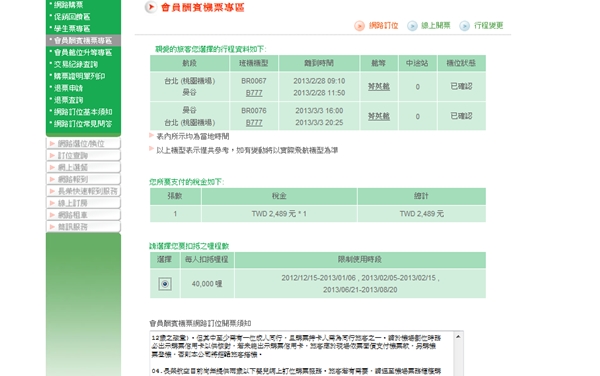This screenshot has height=376, width=600.
Task: Click departure time 2013/3/3 16:00
Action: pos(319,111)
